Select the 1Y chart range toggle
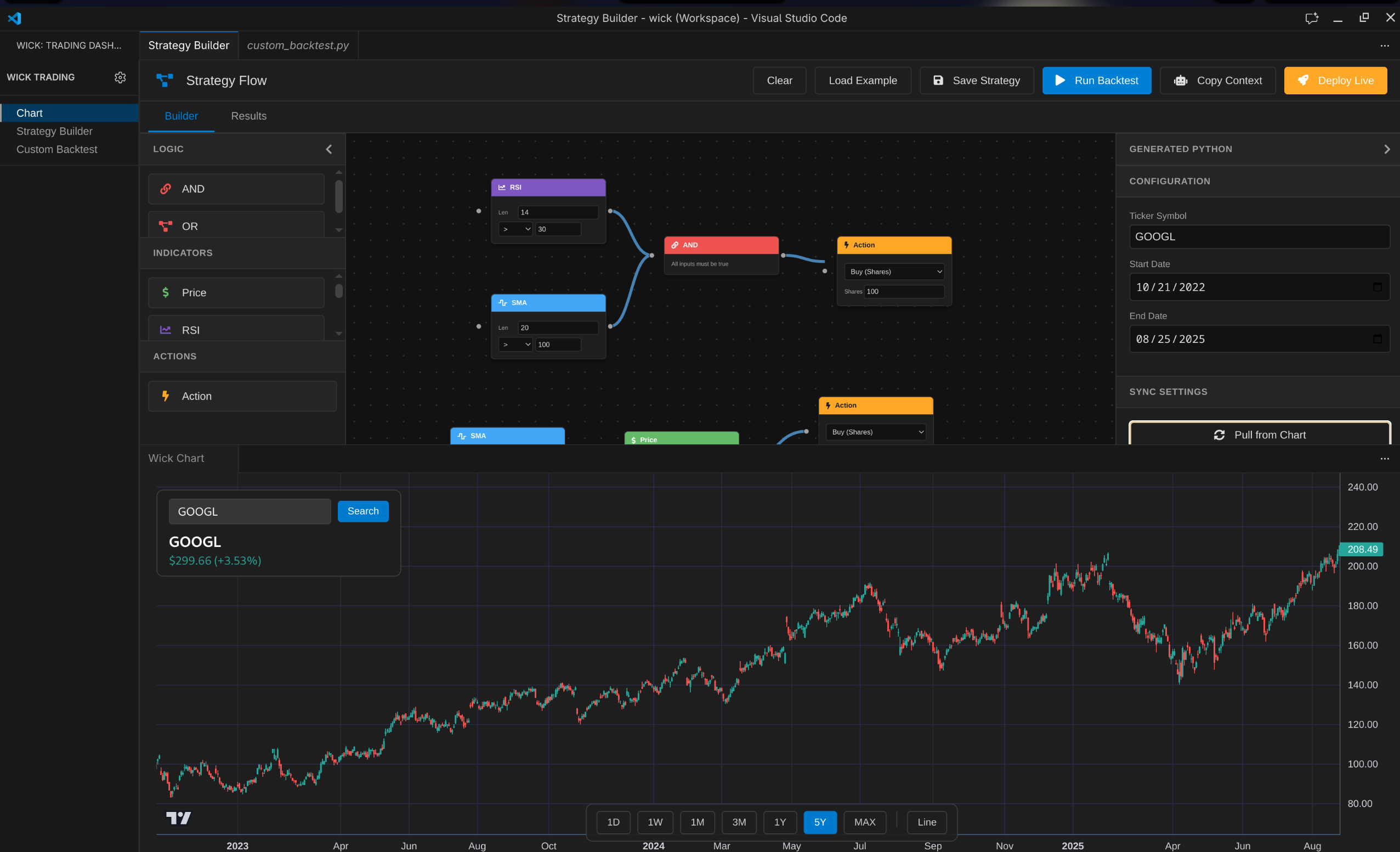 [780, 822]
